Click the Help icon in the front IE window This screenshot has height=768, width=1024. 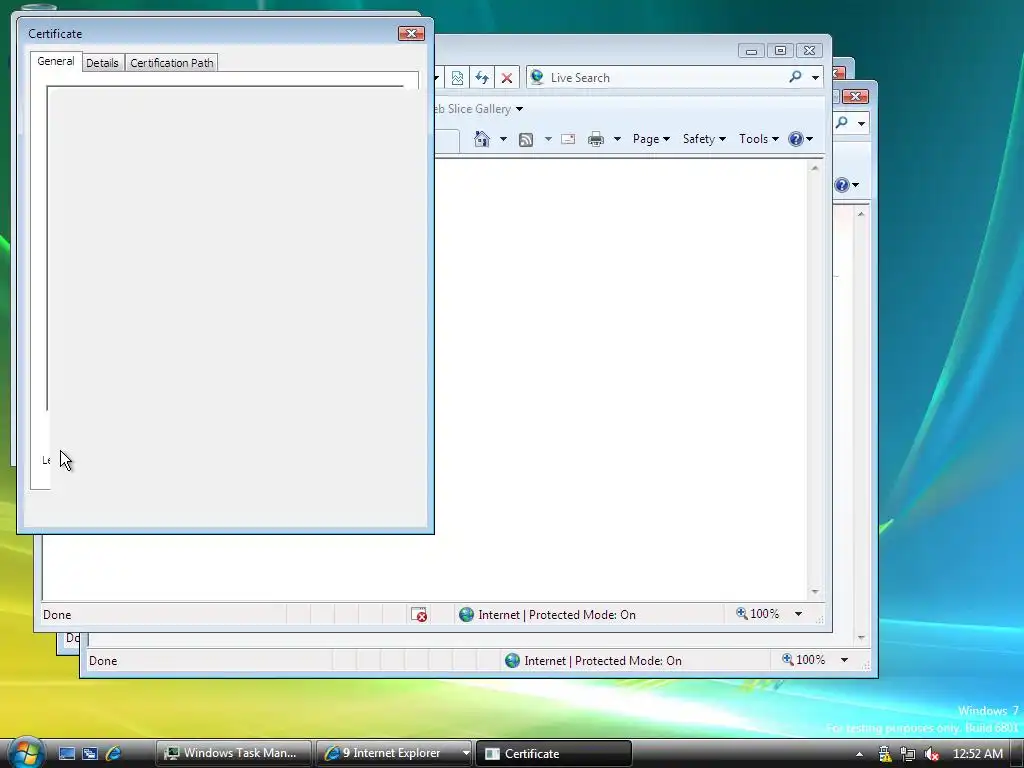tap(795, 138)
